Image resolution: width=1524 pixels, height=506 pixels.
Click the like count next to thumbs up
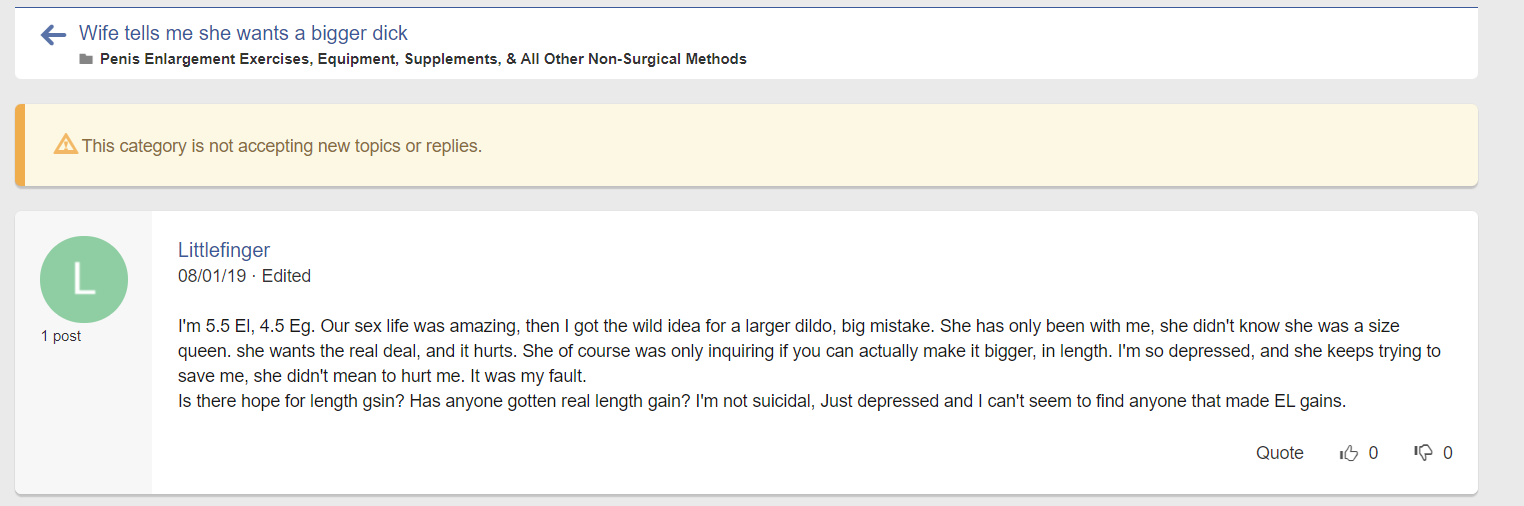point(1373,453)
